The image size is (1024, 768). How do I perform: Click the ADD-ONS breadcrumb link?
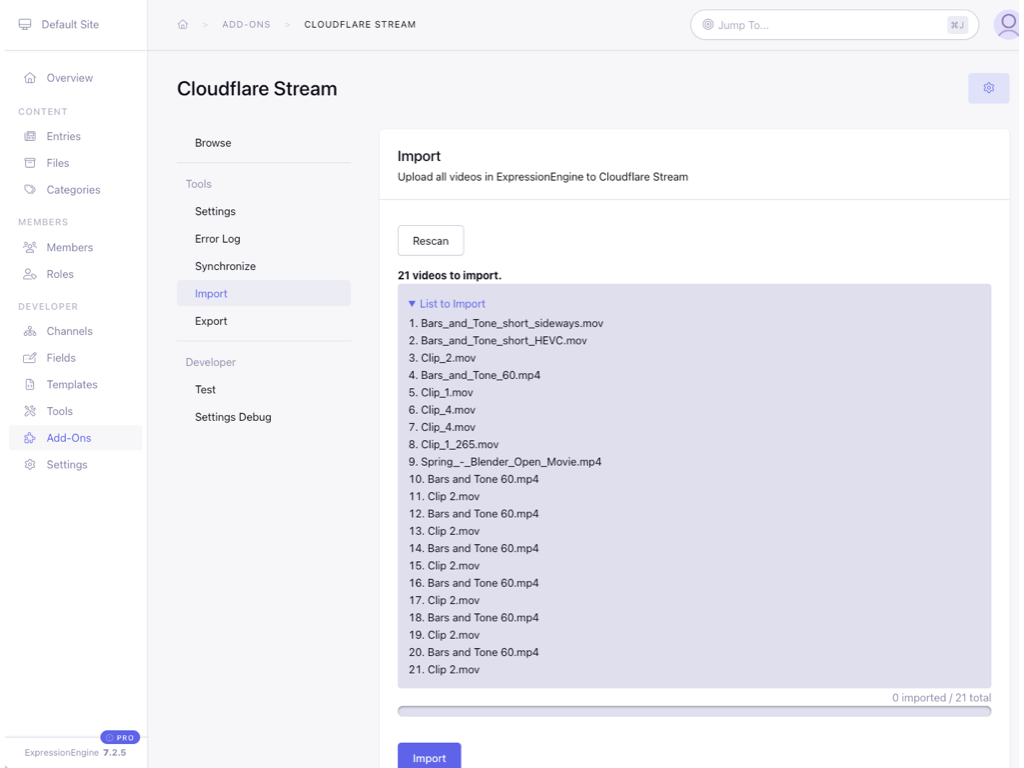tap(246, 25)
